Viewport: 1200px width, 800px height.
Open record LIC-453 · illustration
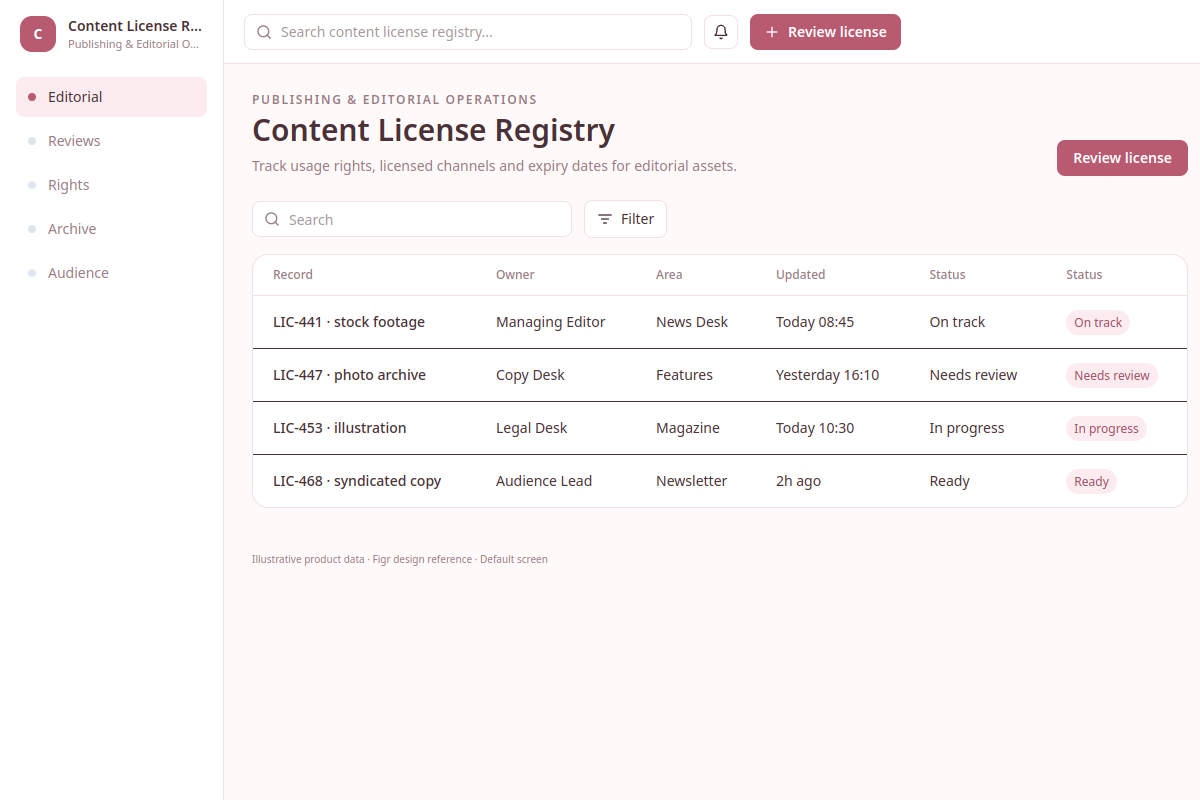point(339,428)
